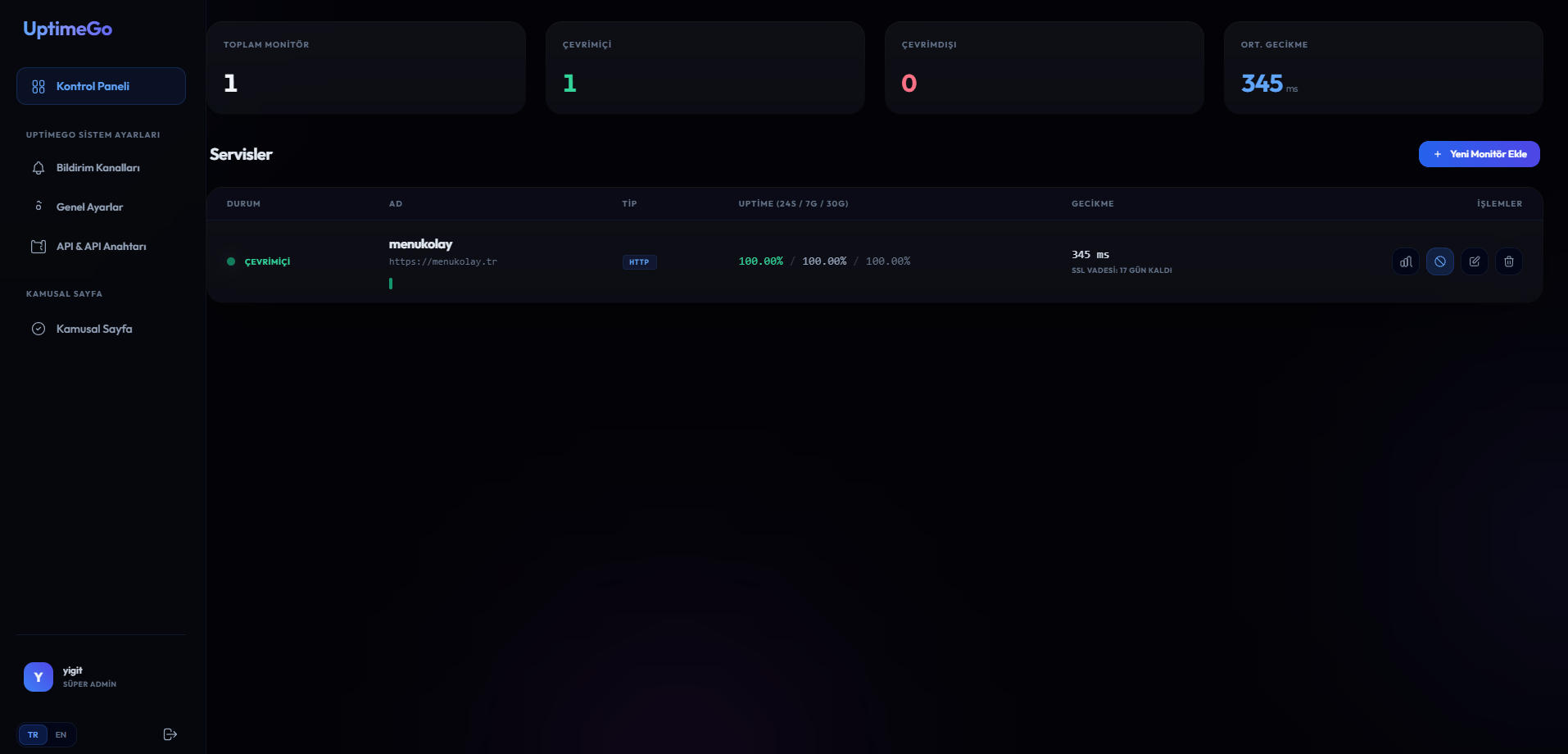The width and height of the screenshot is (1568, 754).
Task: Open the https://menukolay.tr URL
Action: [x=443, y=262]
